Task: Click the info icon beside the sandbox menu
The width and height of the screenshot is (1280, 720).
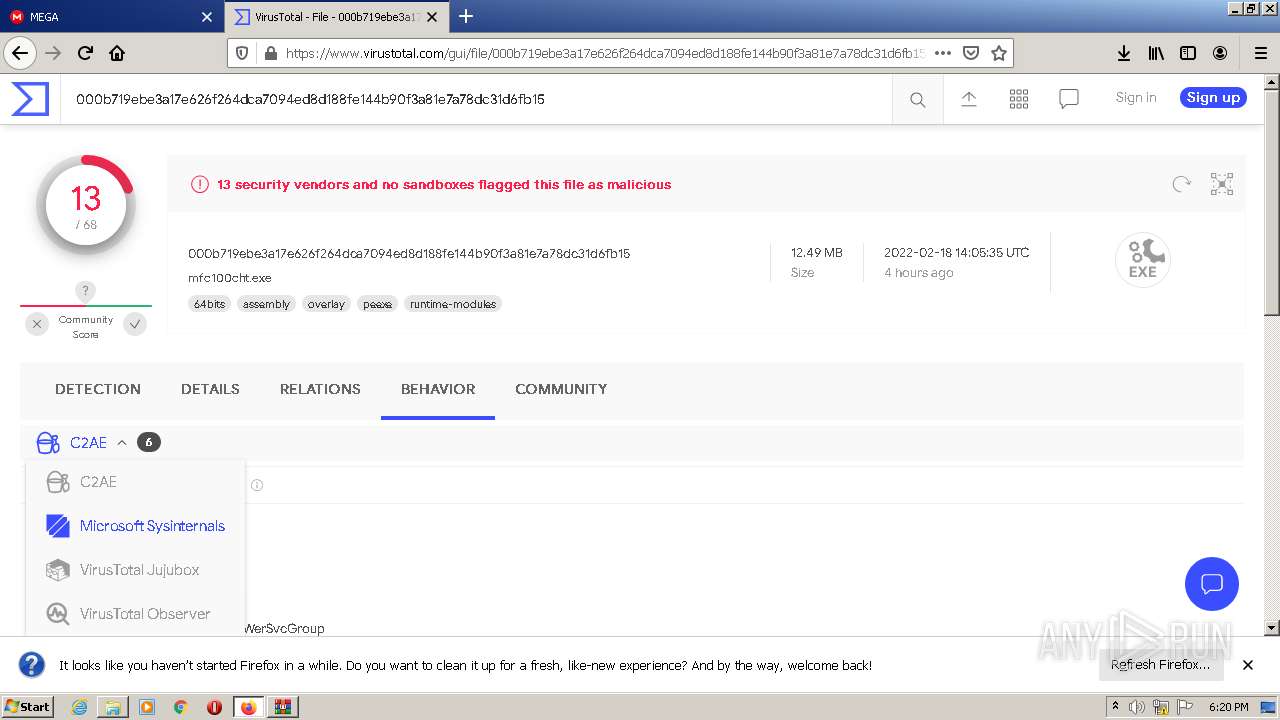Action: [257, 485]
